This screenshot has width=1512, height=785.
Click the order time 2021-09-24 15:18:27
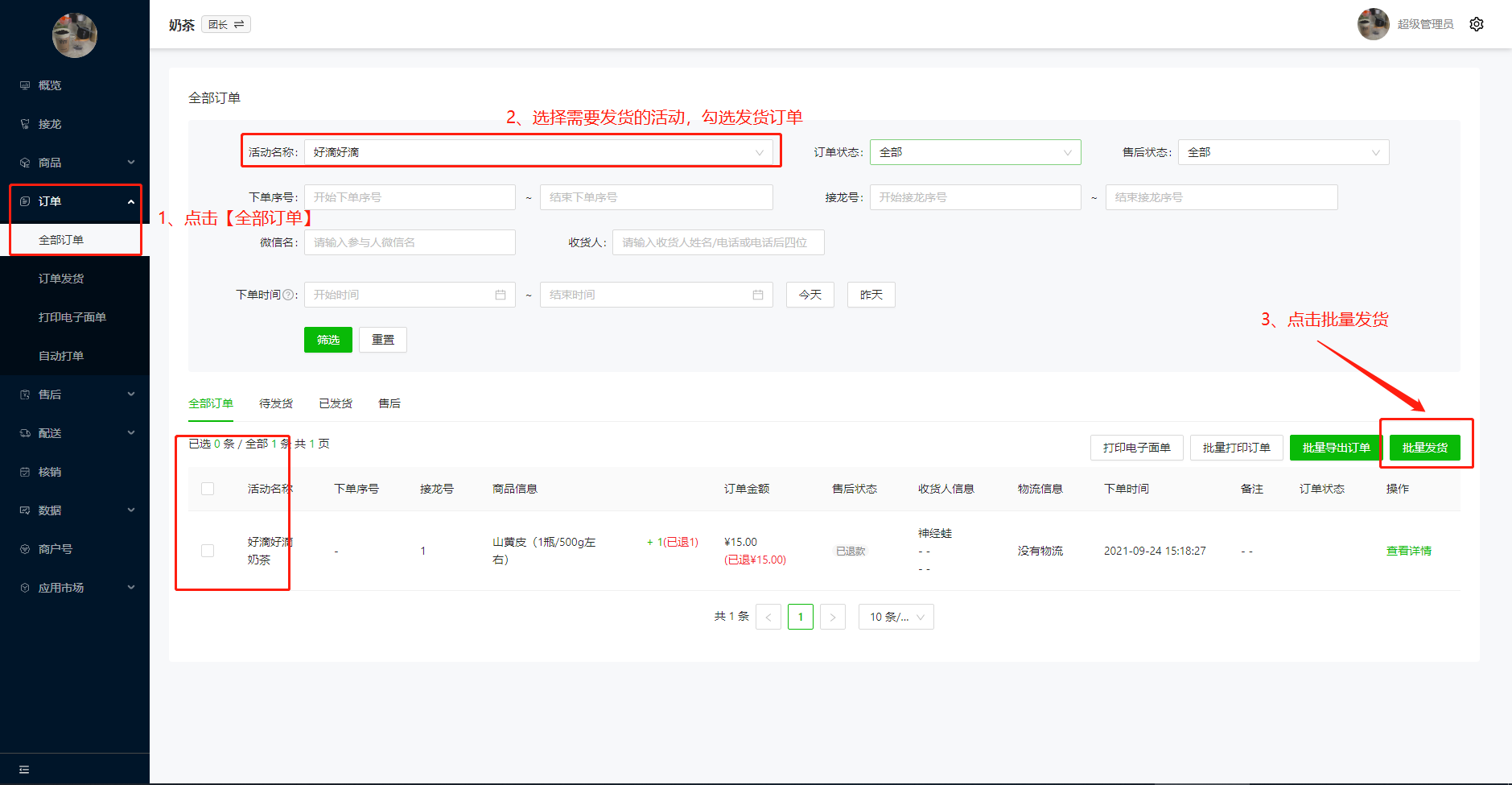point(1155,551)
